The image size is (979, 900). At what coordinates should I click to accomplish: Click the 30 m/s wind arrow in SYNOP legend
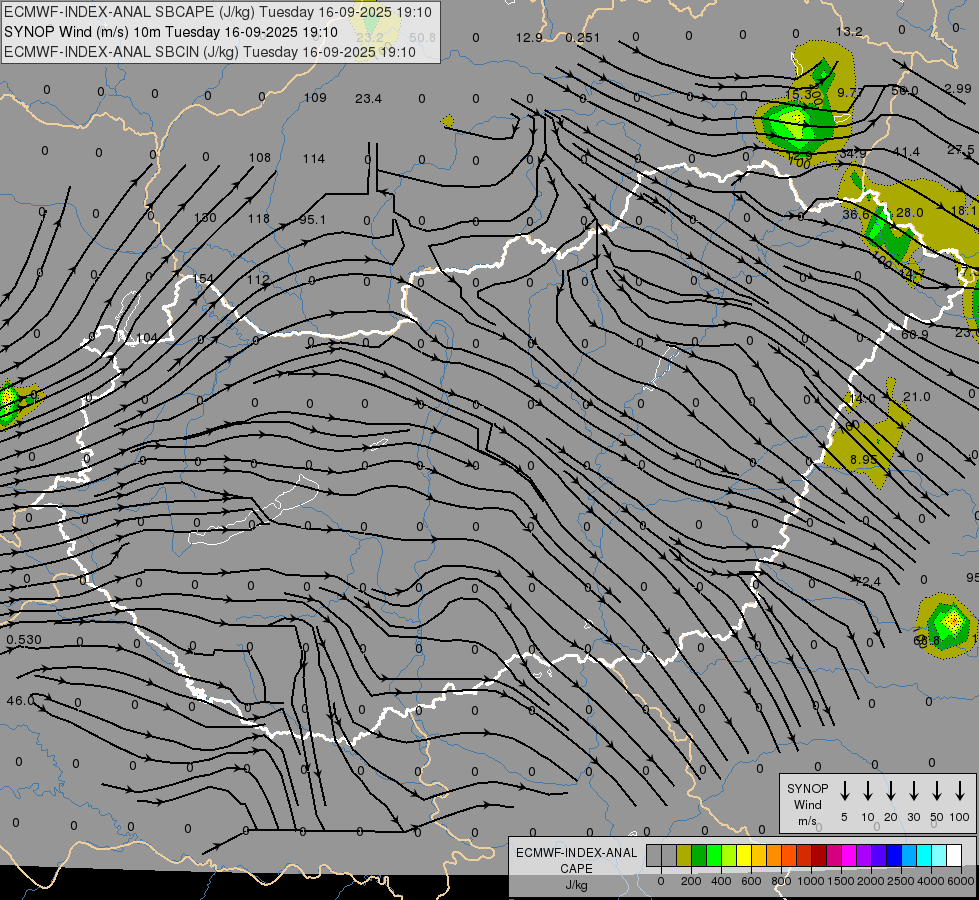[913, 791]
